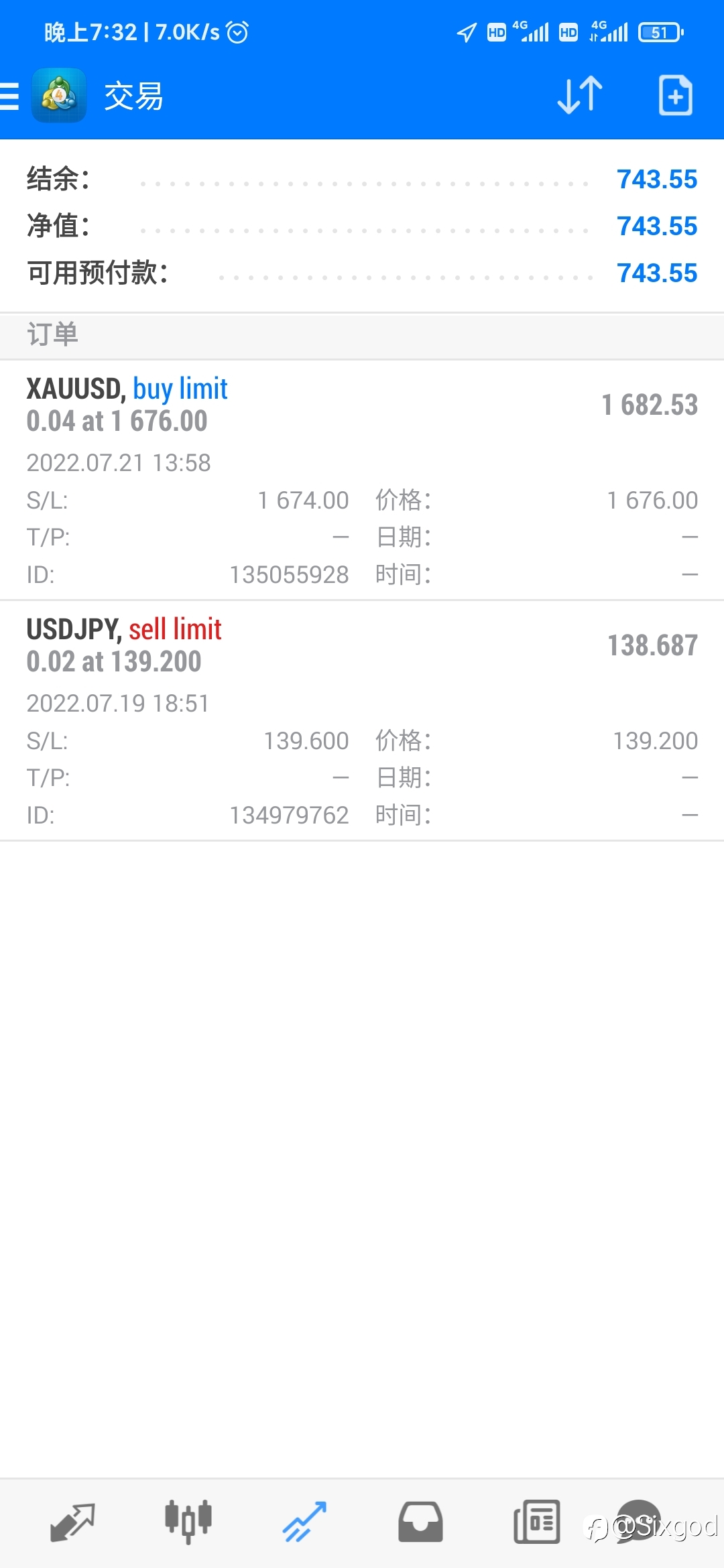Open the hamburger side menu

pyautogui.click(x=11, y=96)
